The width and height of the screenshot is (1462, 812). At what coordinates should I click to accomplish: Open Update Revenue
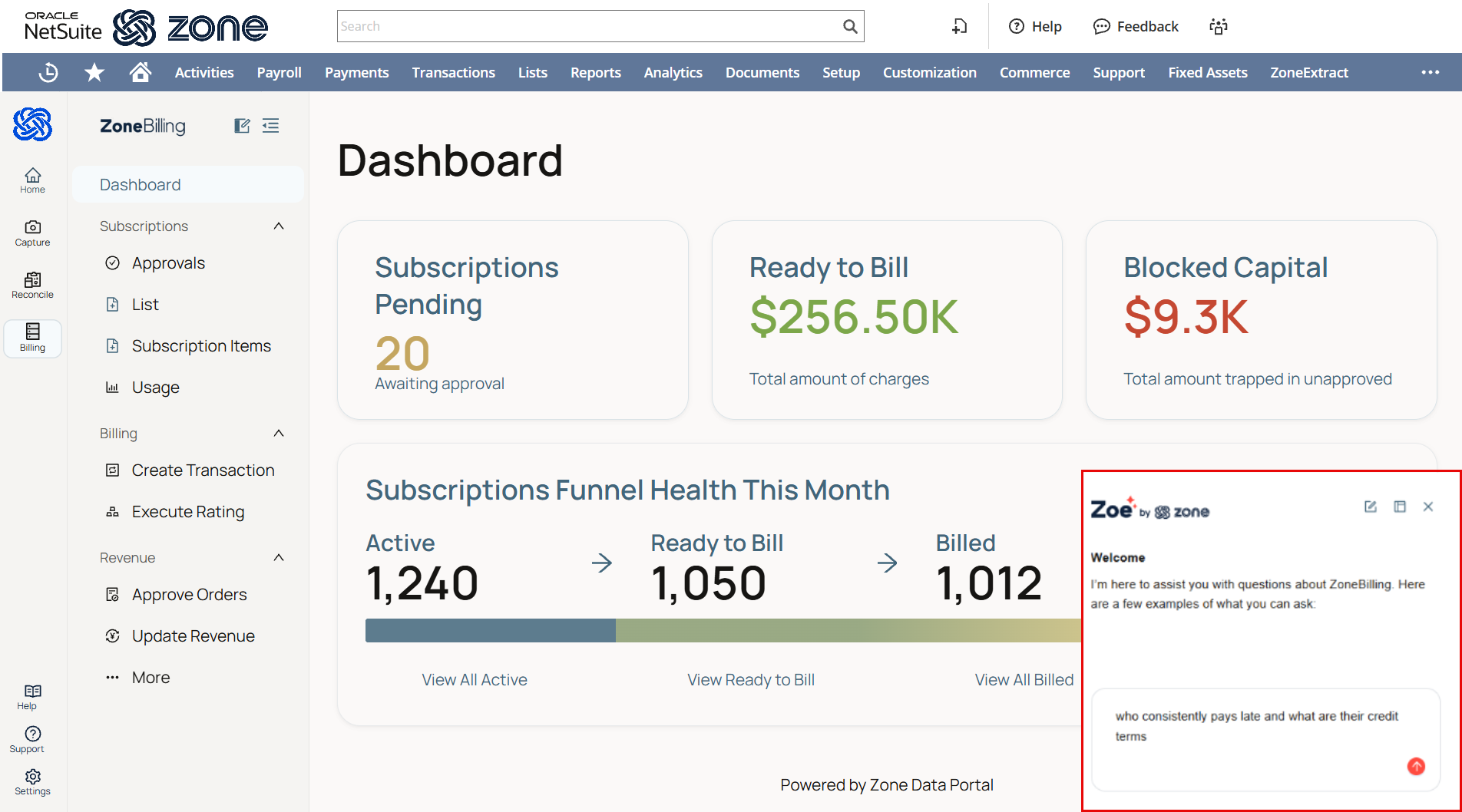point(193,636)
